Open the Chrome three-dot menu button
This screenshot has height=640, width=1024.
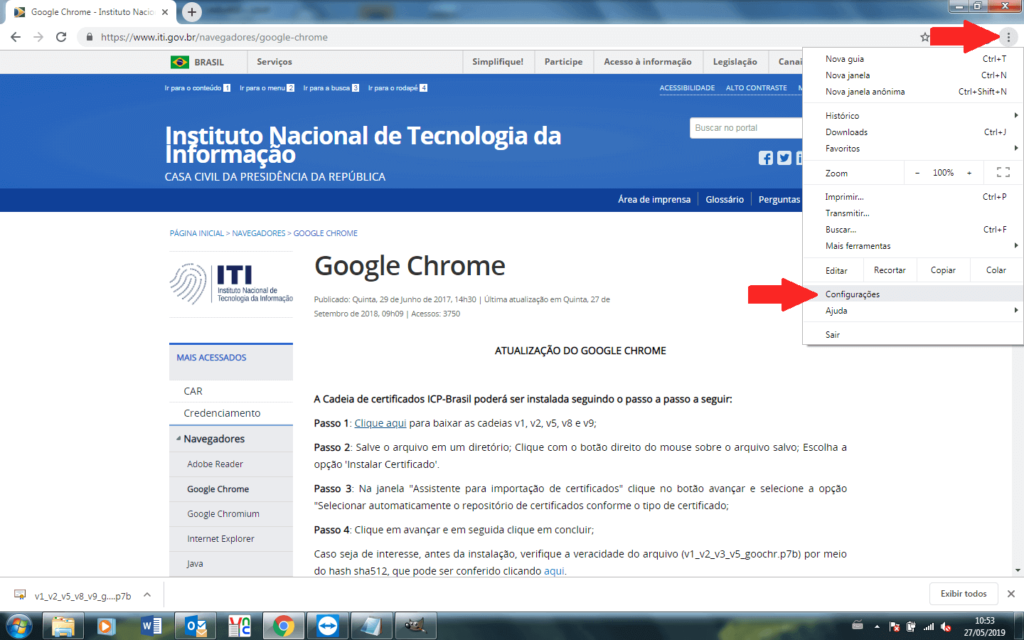click(1008, 37)
